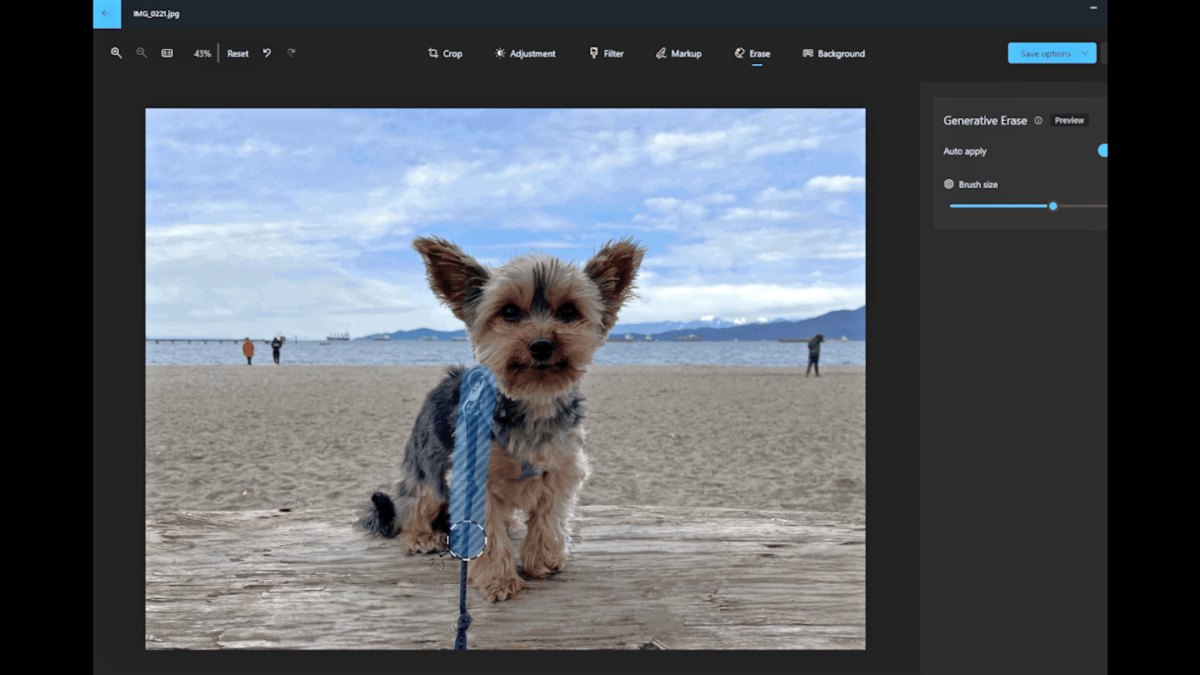Expand the Save options dropdown arrow
Screen dimensions: 1200x675
coord(1085,53)
